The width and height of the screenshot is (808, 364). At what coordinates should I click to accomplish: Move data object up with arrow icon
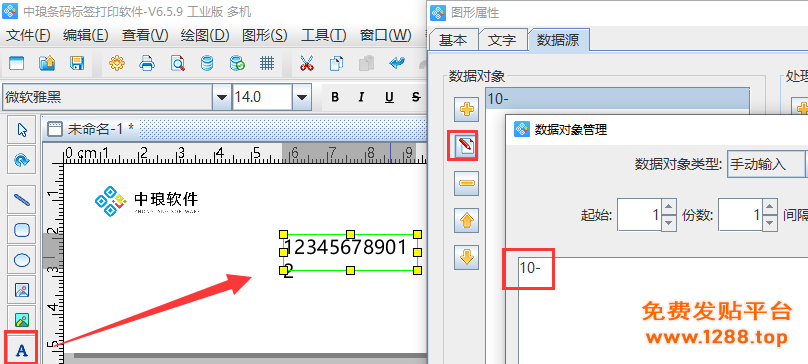point(466,221)
